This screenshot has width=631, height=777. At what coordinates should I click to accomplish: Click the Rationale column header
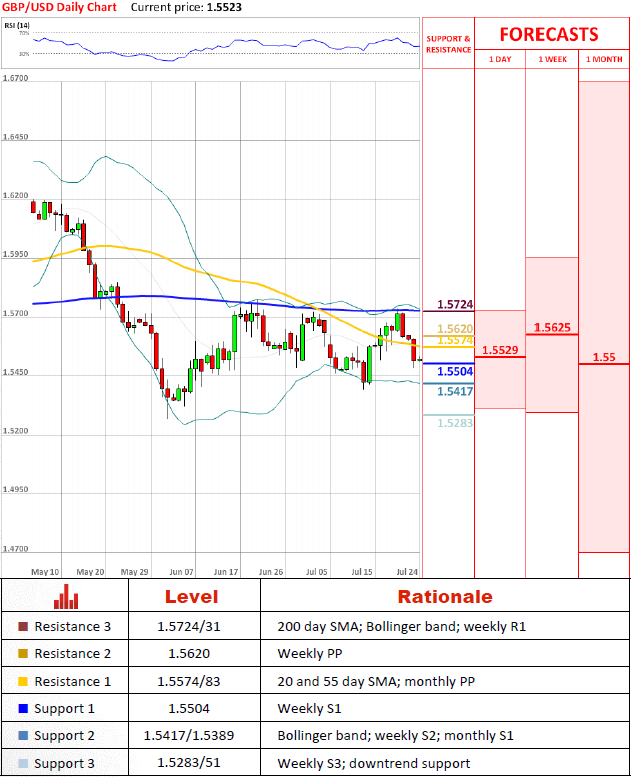pyautogui.click(x=445, y=597)
